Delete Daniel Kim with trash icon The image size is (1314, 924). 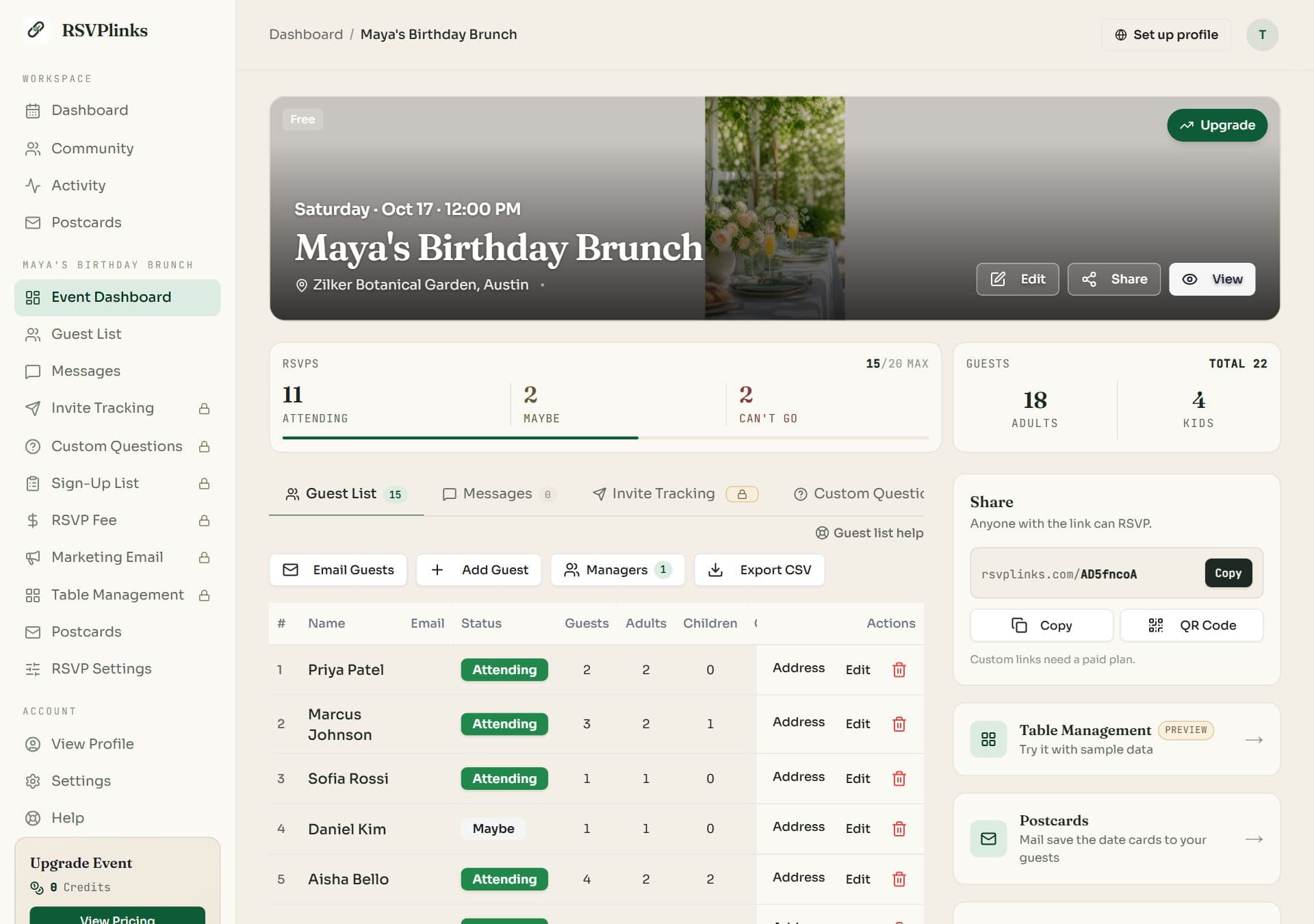point(899,828)
